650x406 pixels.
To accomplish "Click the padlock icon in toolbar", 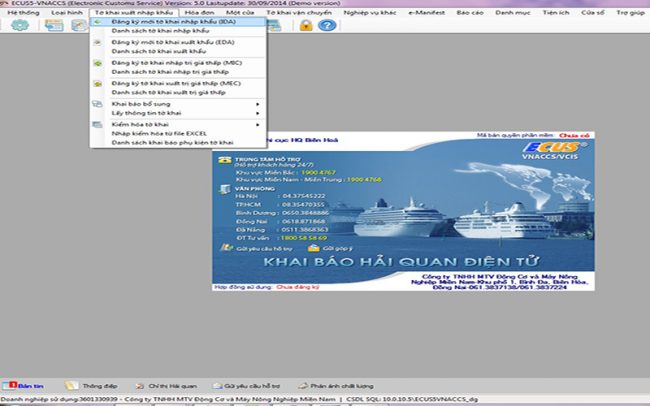I will tap(305, 25).
